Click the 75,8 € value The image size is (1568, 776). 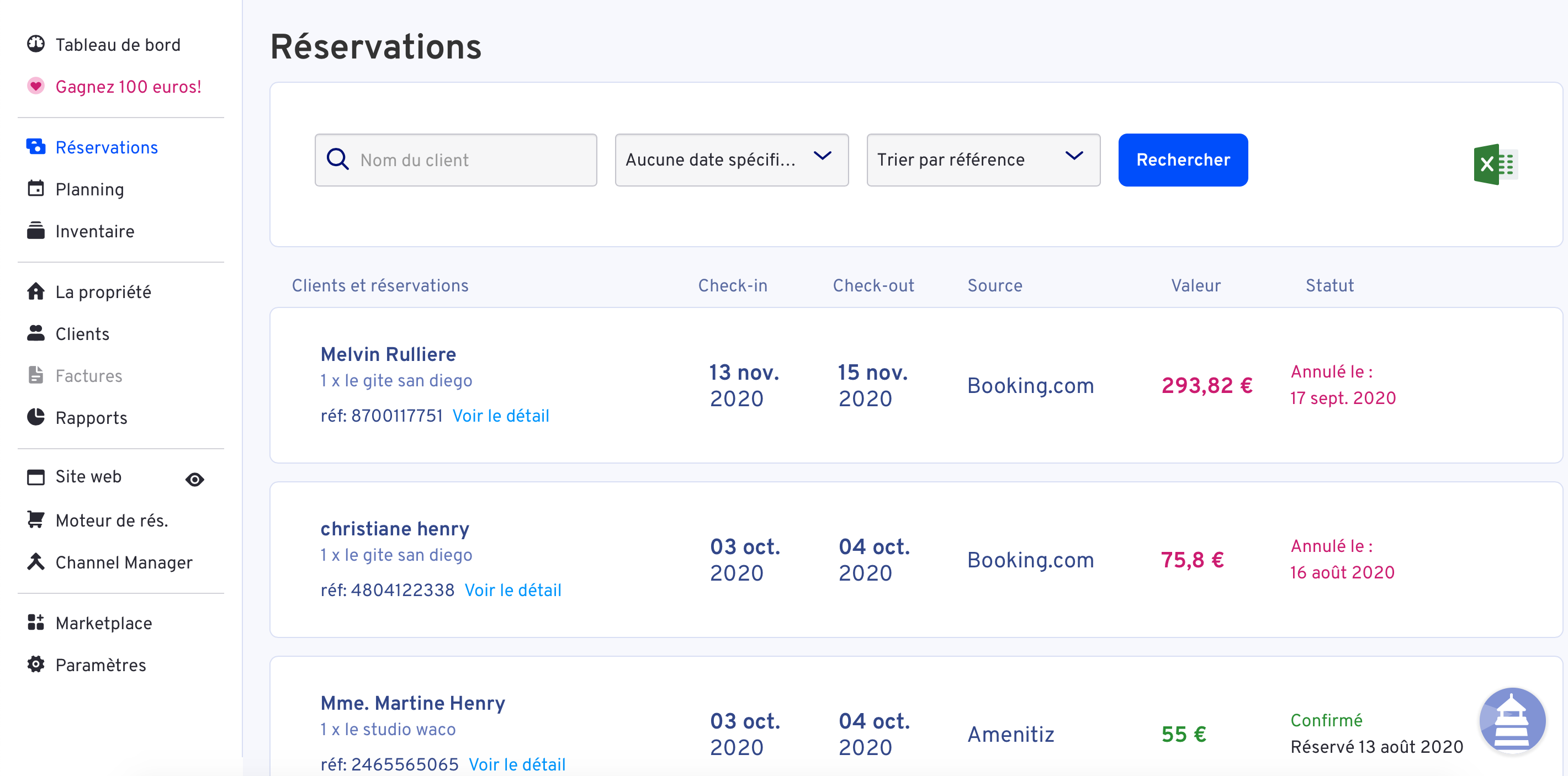click(x=1193, y=560)
